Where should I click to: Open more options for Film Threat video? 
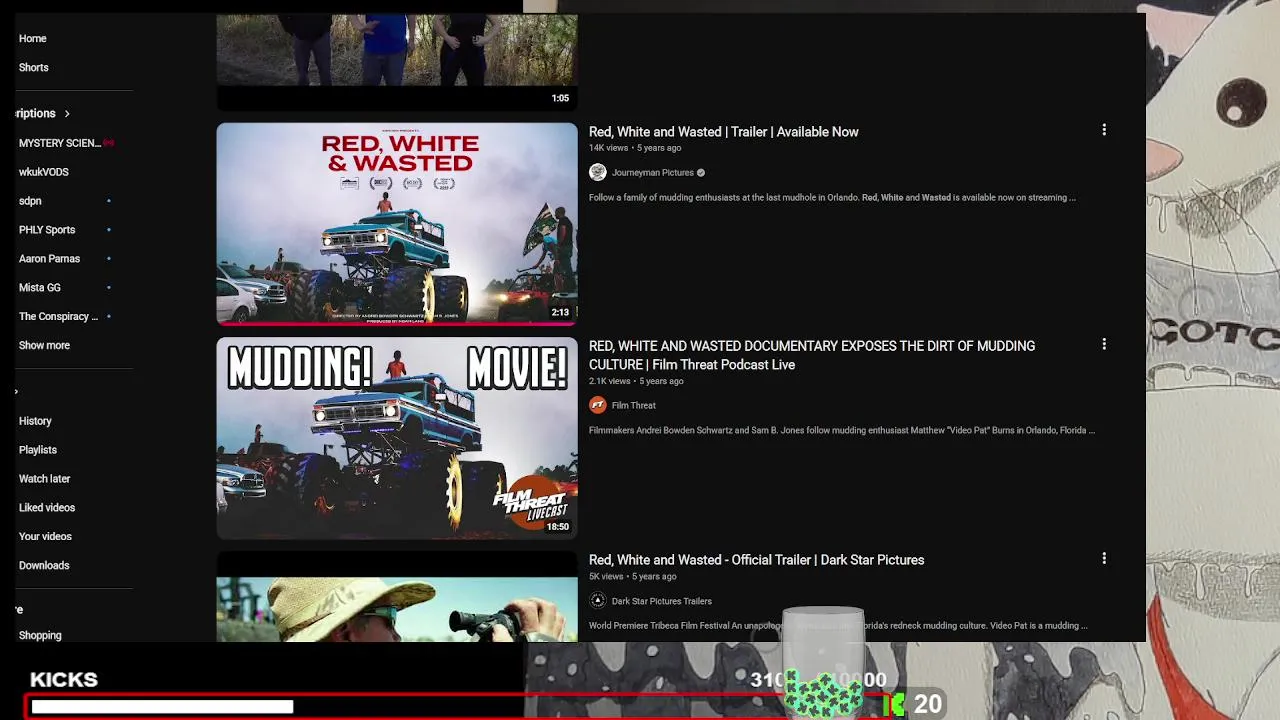[x=1104, y=344]
